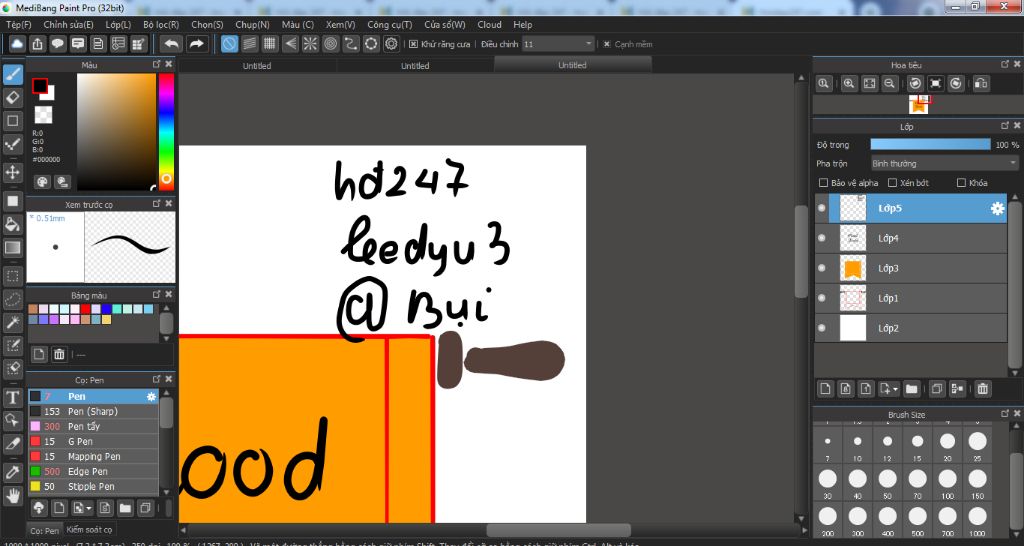Select Pen (Sharp) brush
Screen dimensions: 1024x546
93,411
